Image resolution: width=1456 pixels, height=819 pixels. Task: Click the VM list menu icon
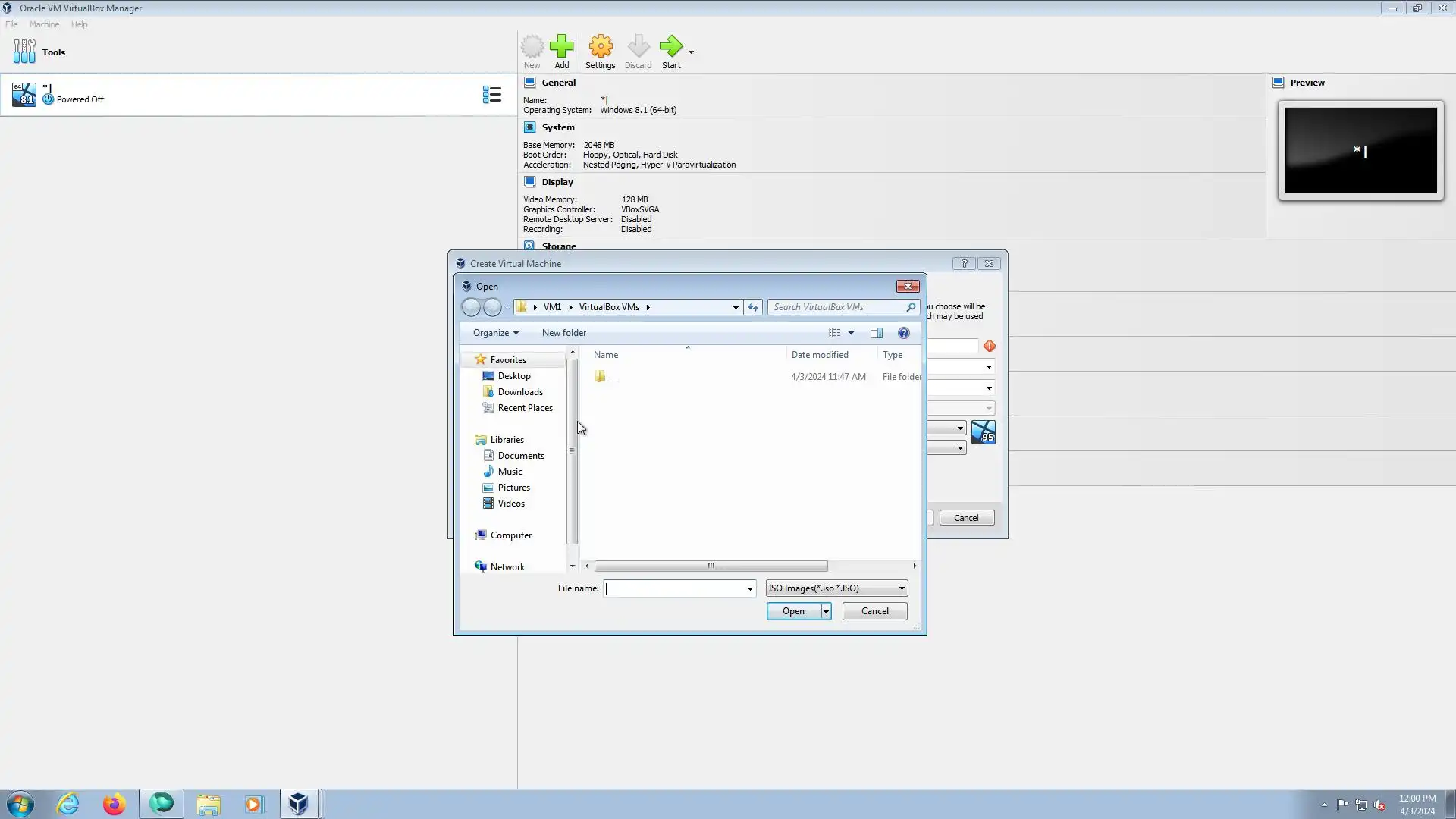(491, 95)
